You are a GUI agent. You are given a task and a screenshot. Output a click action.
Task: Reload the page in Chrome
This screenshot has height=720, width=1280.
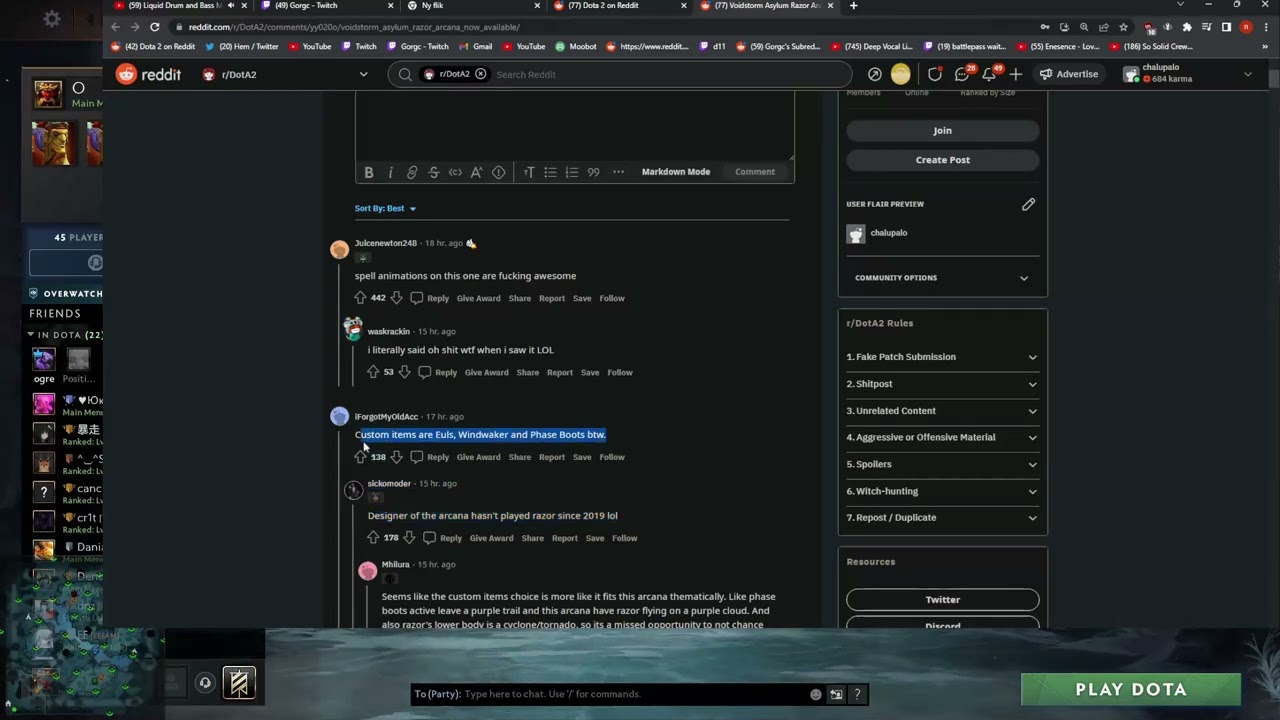(x=154, y=27)
